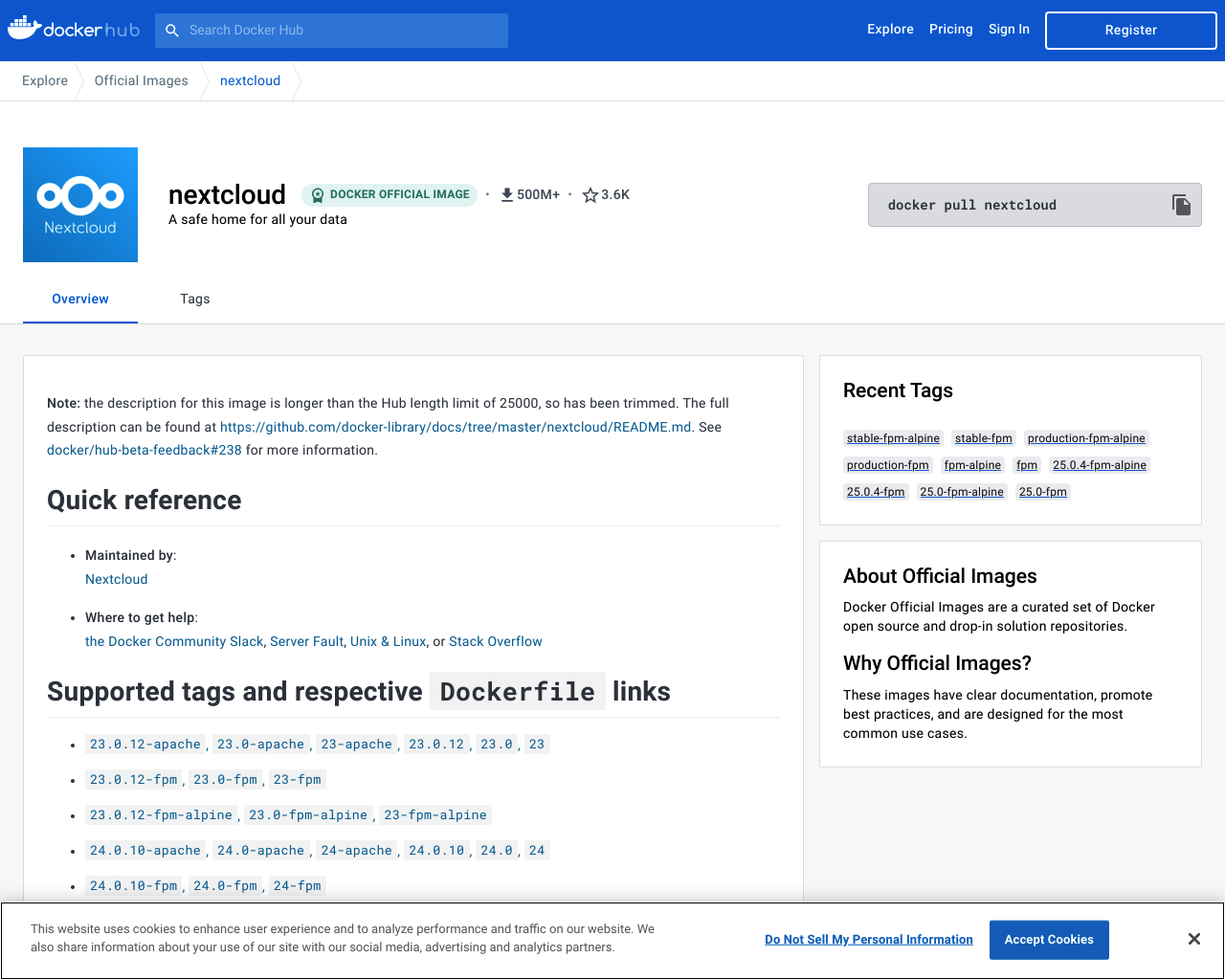Click the Nextcloud logo image

click(80, 205)
